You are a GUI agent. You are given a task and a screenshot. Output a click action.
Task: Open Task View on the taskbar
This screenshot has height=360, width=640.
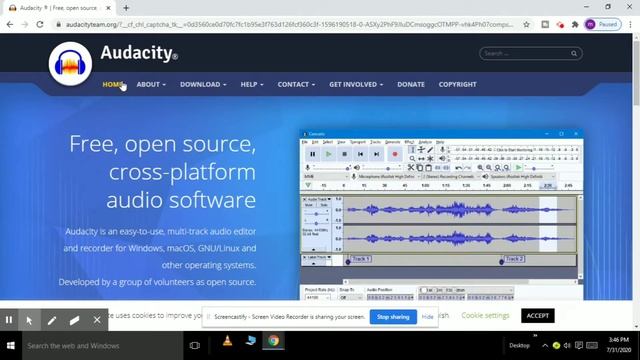tap(195, 346)
